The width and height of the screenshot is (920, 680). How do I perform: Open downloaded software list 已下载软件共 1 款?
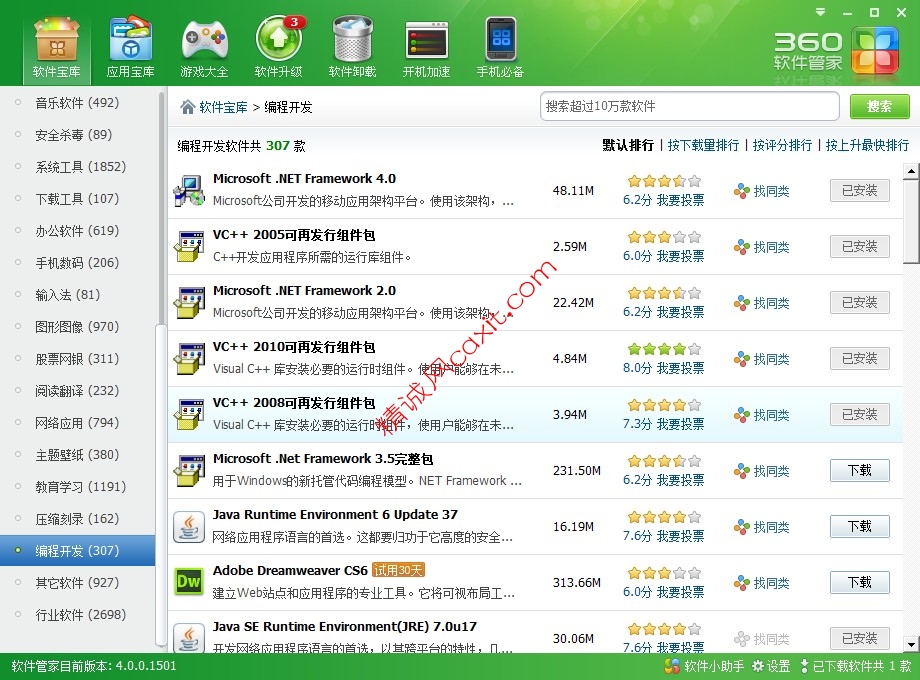click(855, 666)
